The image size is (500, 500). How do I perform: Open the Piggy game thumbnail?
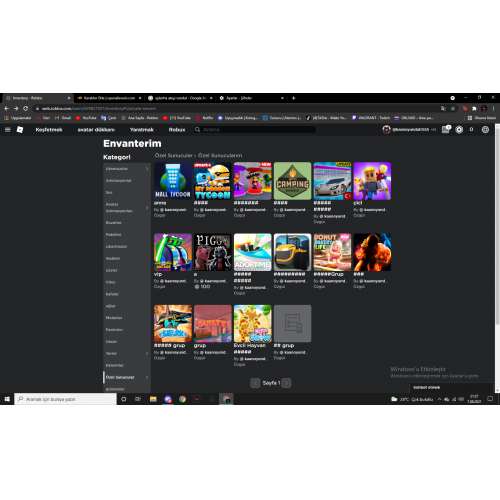coord(213,252)
